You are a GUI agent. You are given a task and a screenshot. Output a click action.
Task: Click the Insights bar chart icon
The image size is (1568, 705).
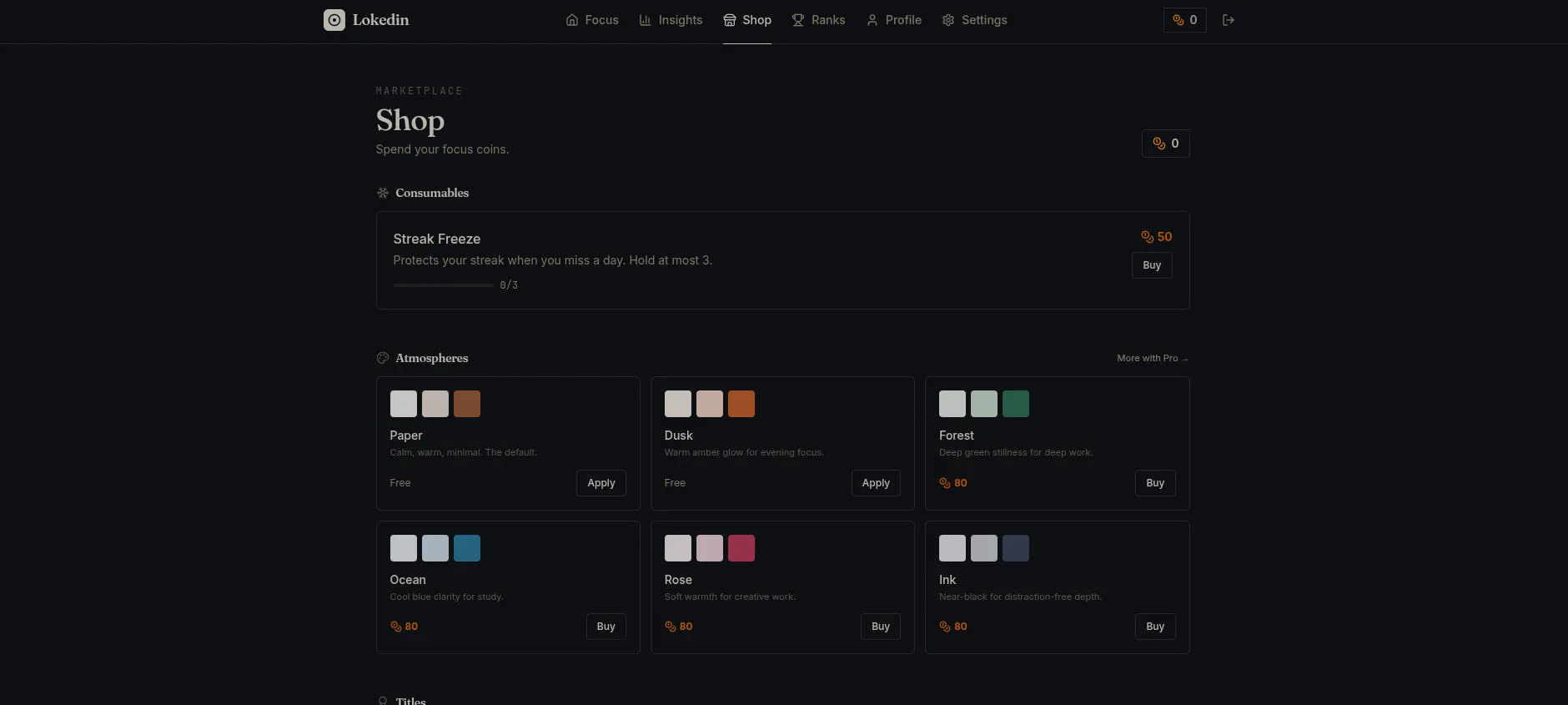pyautogui.click(x=646, y=20)
